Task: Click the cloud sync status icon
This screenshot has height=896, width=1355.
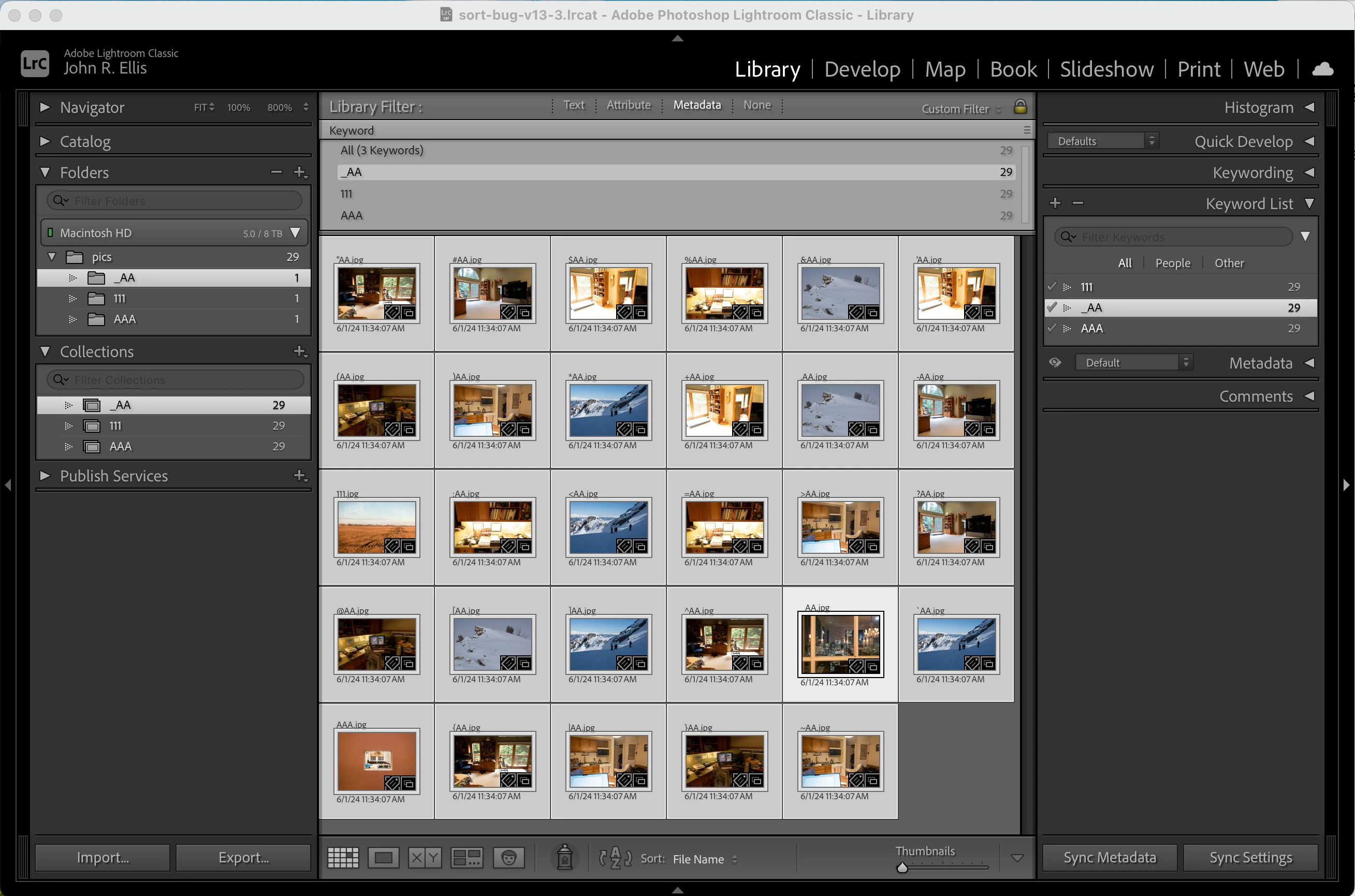Action: coord(1322,70)
